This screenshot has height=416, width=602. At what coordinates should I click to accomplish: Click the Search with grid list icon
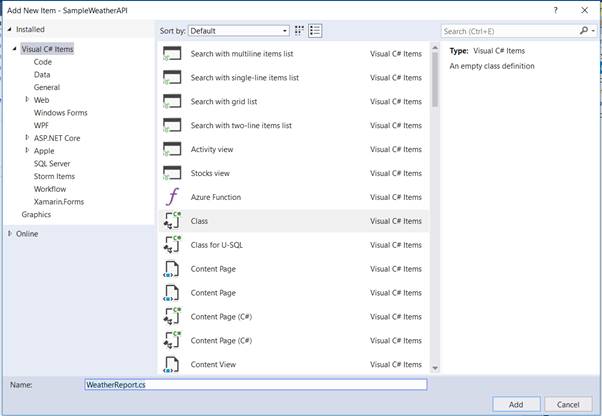[171, 101]
